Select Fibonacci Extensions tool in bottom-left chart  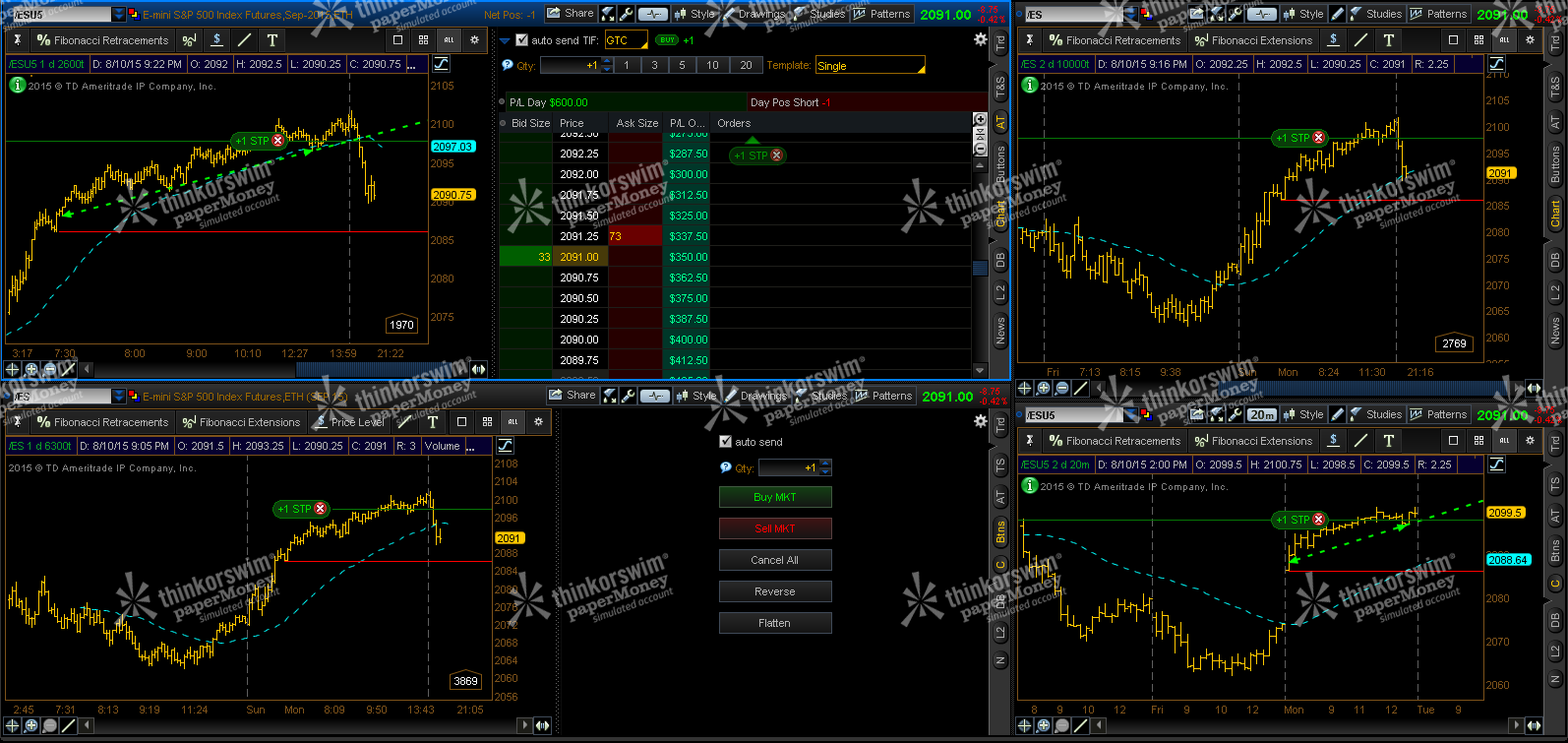click(x=242, y=422)
